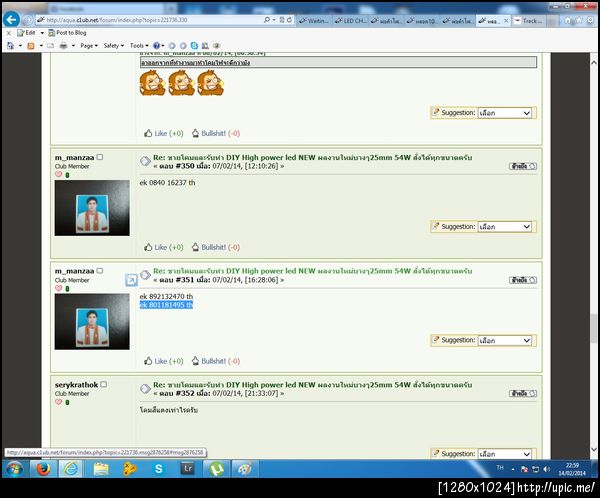
Task: Open reply #350 post title link
Action: coord(313,157)
